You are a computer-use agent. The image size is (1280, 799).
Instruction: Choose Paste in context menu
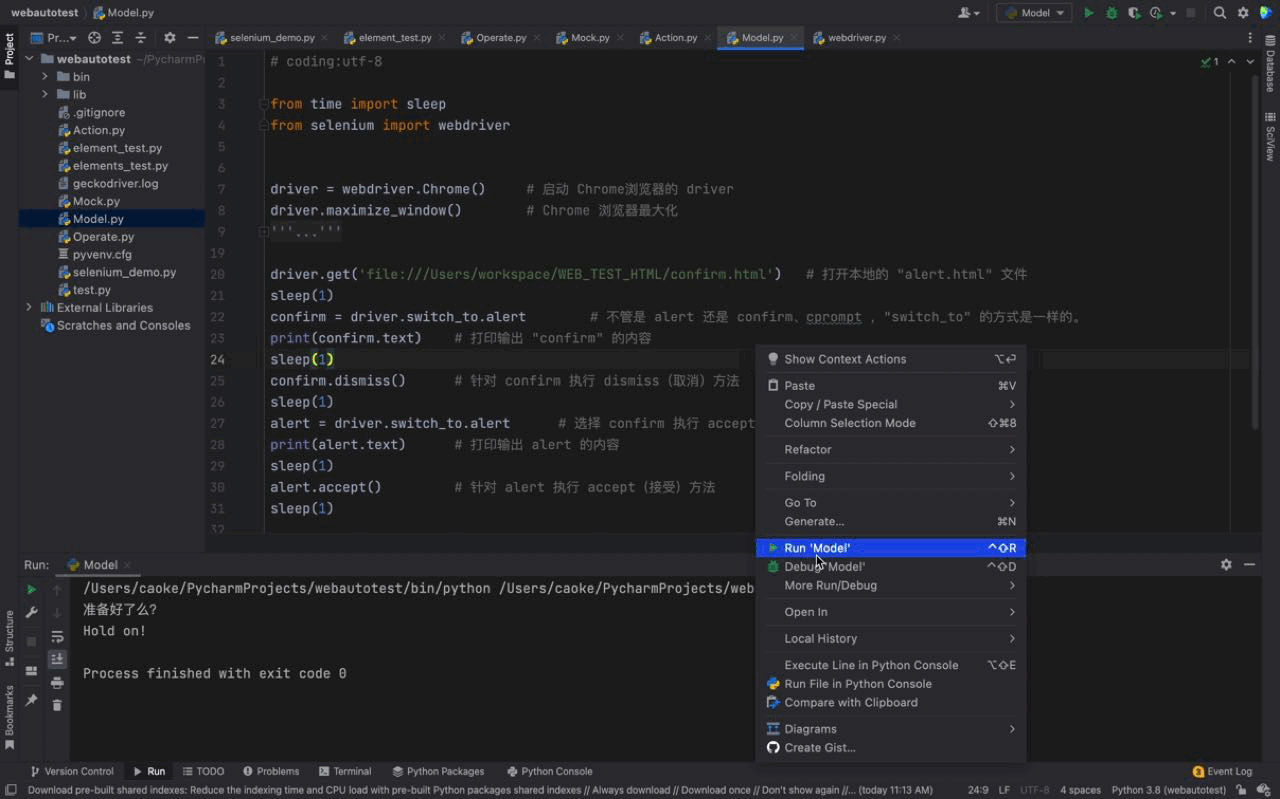pyautogui.click(x=891, y=386)
